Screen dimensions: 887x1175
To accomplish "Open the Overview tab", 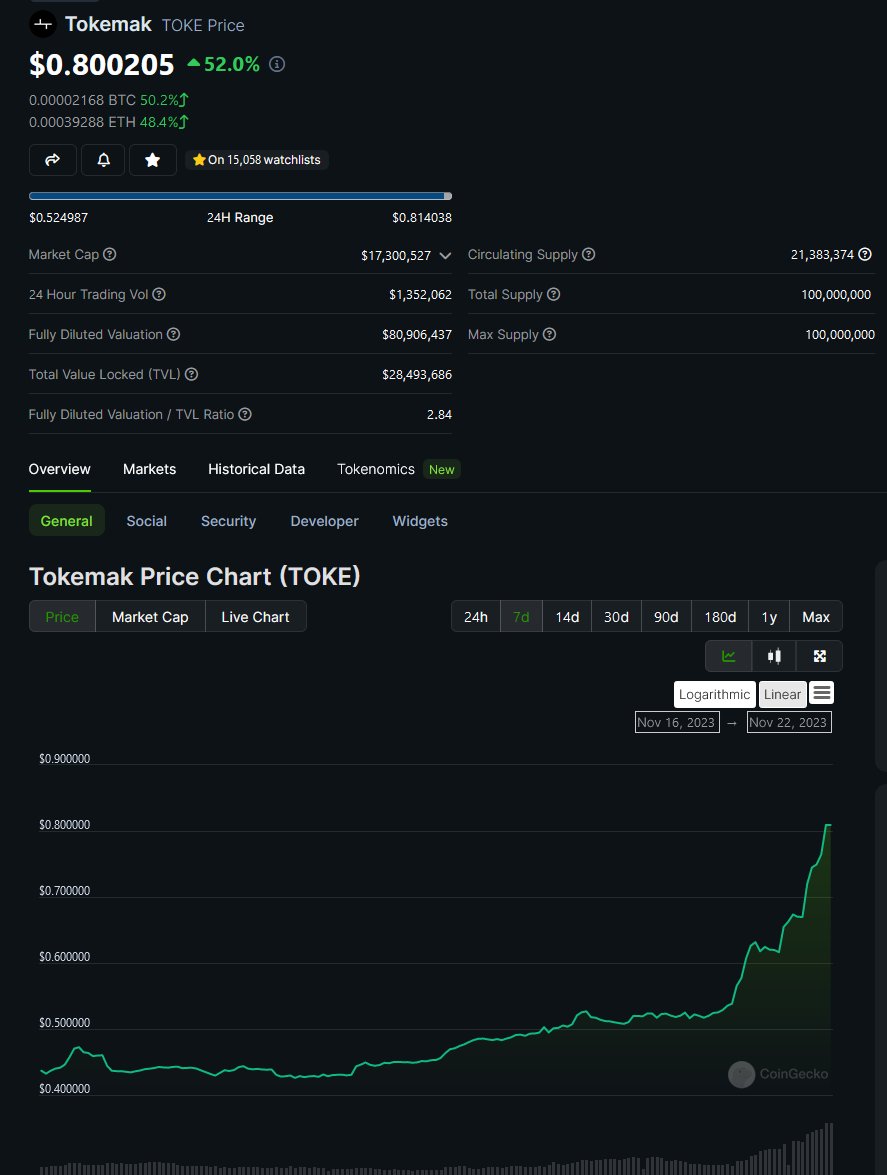I will 59,469.
